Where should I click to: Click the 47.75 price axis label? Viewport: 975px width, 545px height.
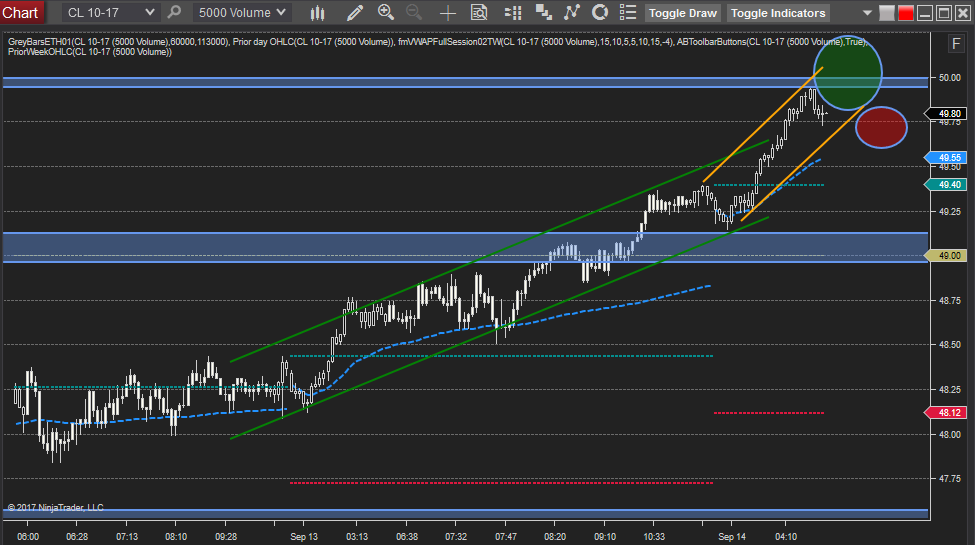point(949,478)
